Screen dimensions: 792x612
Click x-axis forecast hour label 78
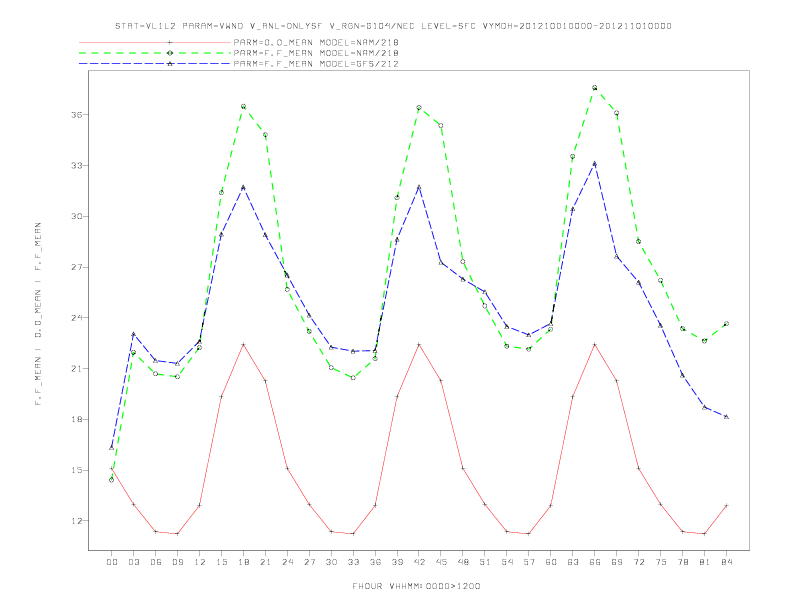point(683,562)
